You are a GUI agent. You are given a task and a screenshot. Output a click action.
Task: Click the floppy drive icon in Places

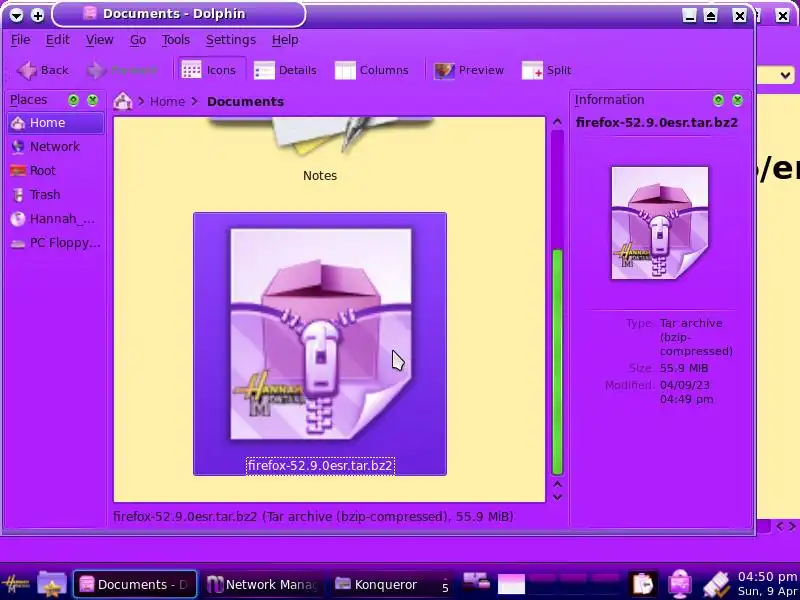(x=18, y=243)
